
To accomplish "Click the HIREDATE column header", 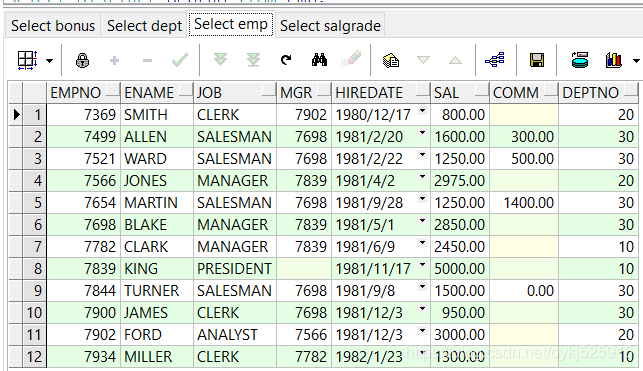I will coord(381,93).
